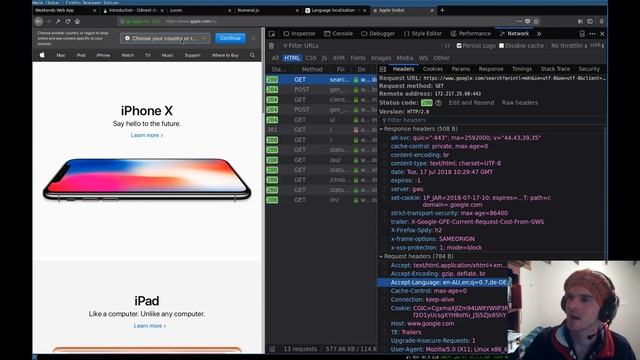Viewport: 640px width, 360px height.
Task: Click Raw headers button
Action: click(520, 103)
